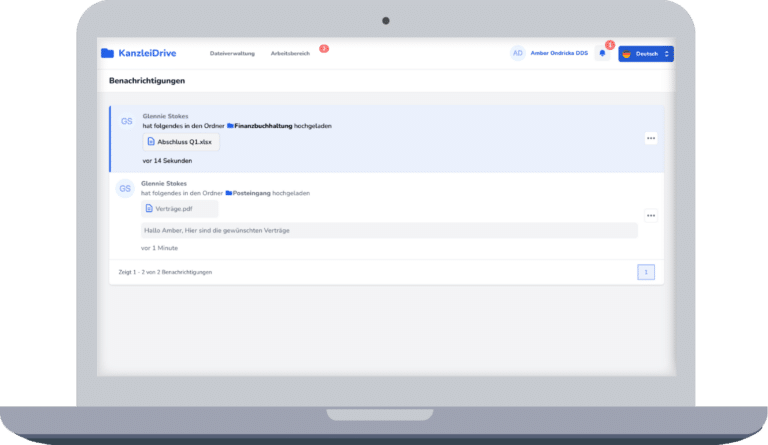Click the Benachrichtigungen page heading
The width and height of the screenshot is (768, 445).
click(147, 81)
